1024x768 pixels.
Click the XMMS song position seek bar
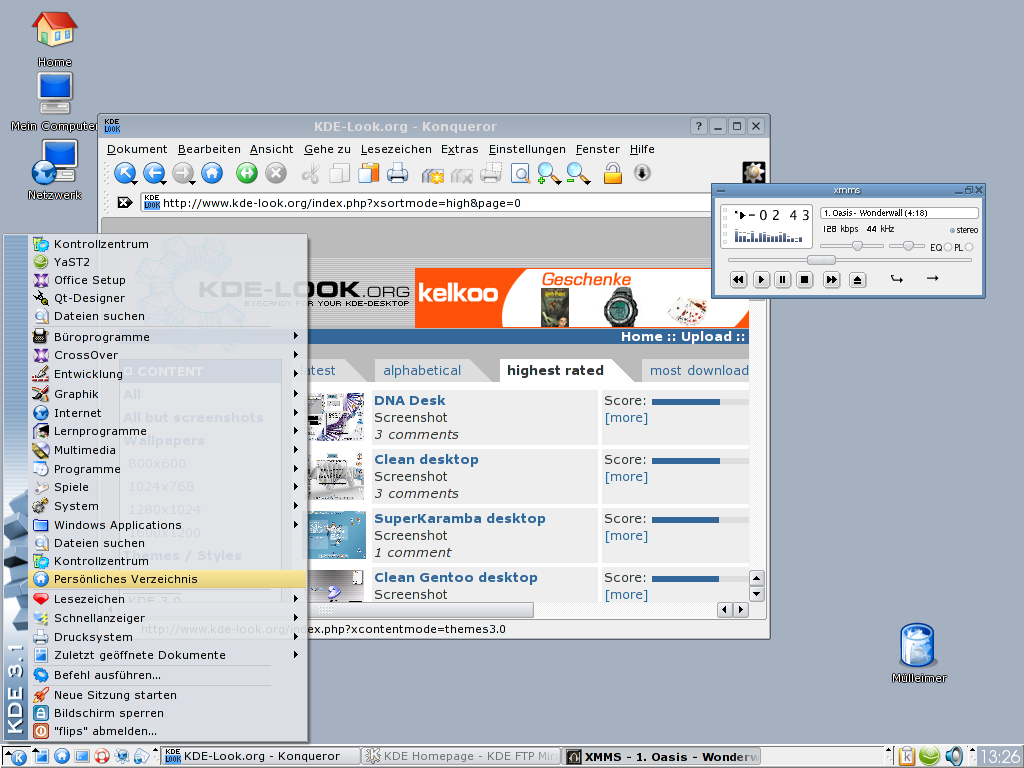(850, 260)
